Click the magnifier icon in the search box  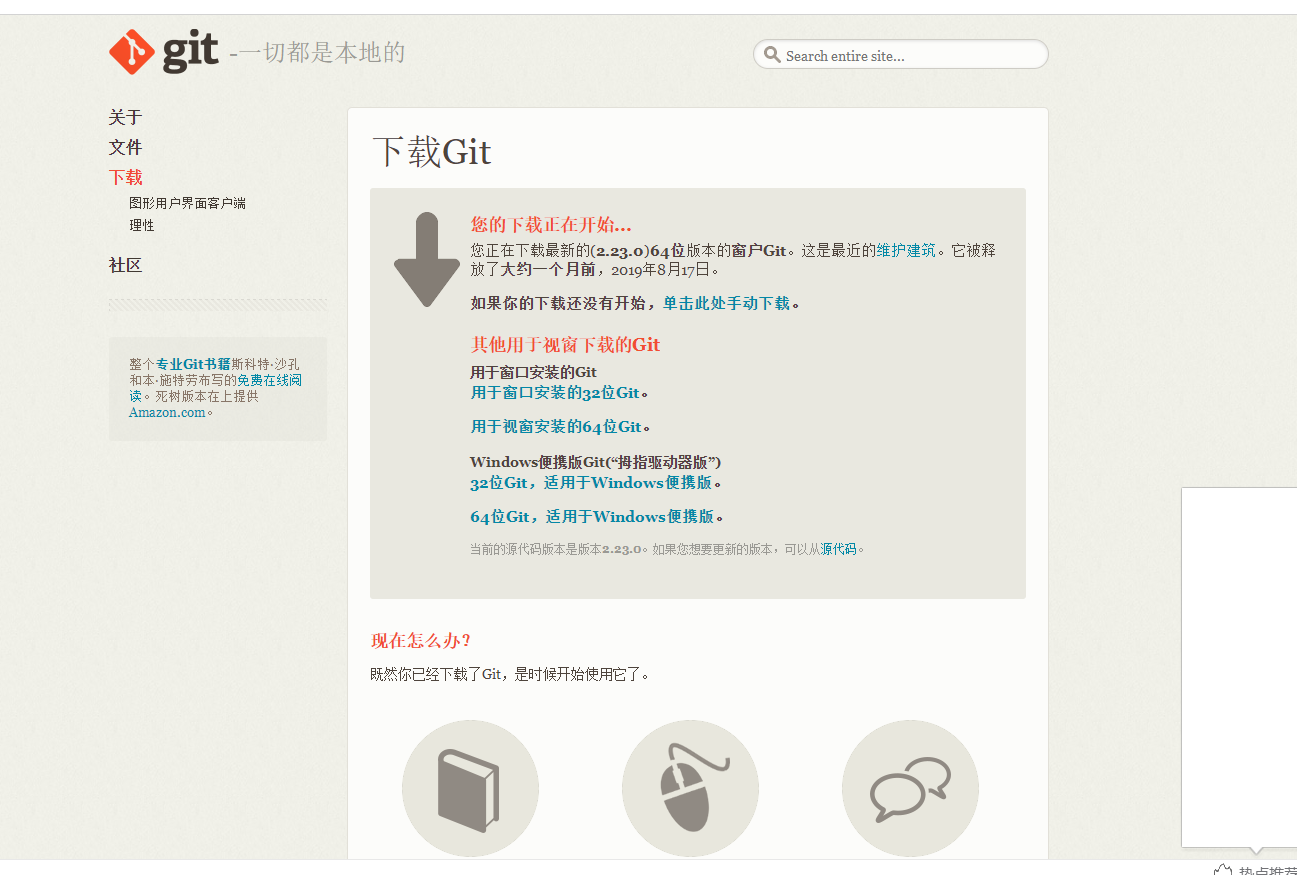[x=772, y=55]
